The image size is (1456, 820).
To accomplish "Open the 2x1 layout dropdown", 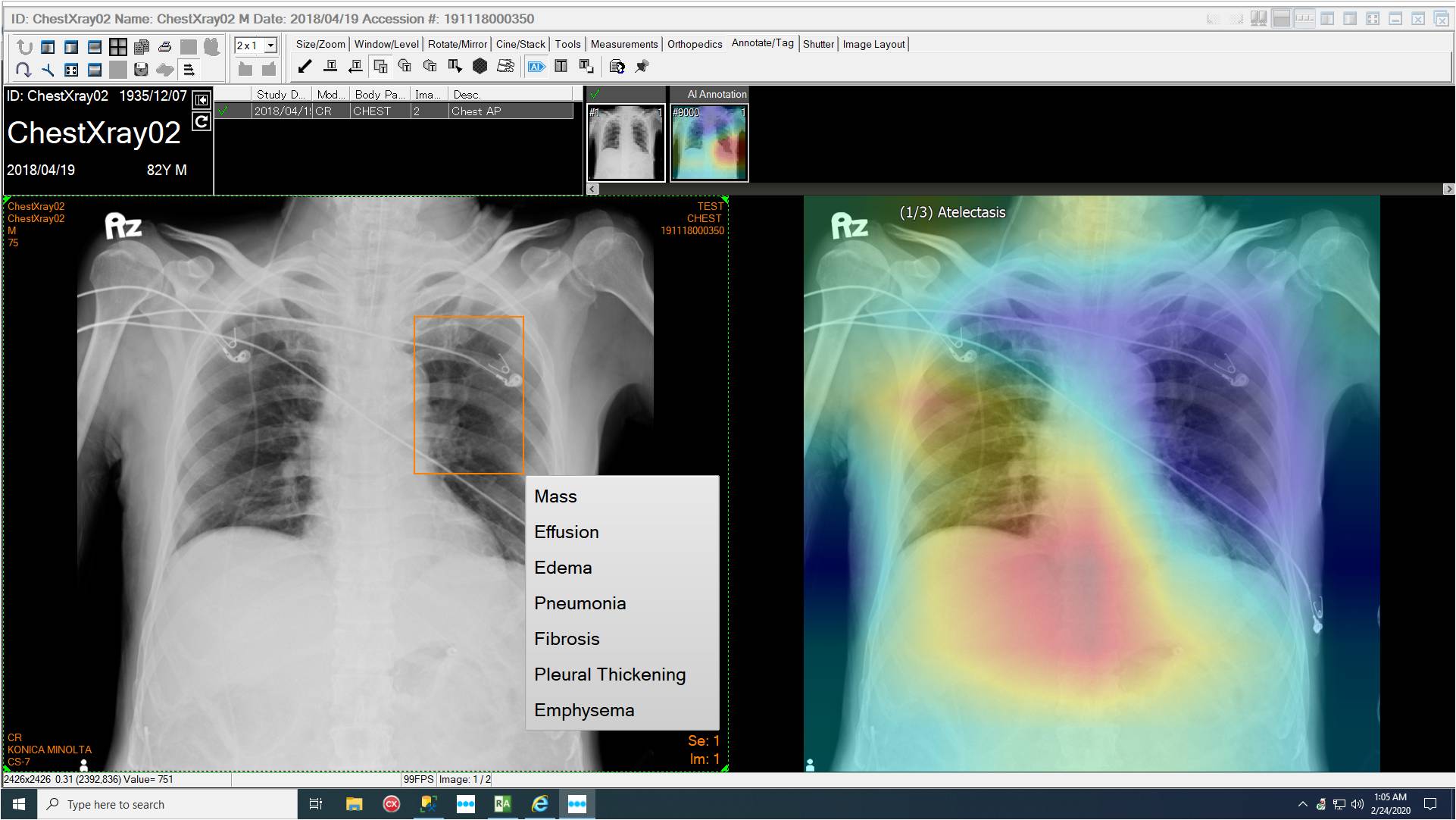I will pyautogui.click(x=270, y=45).
